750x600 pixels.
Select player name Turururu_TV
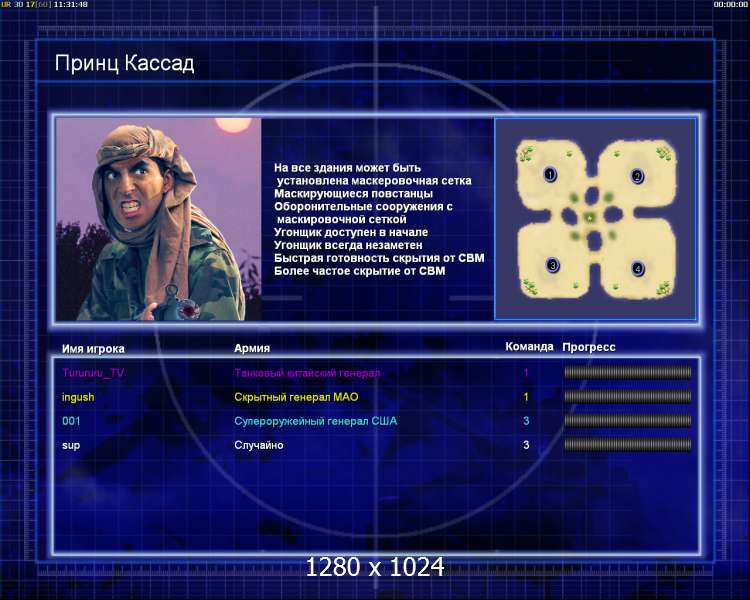coord(93,373)
